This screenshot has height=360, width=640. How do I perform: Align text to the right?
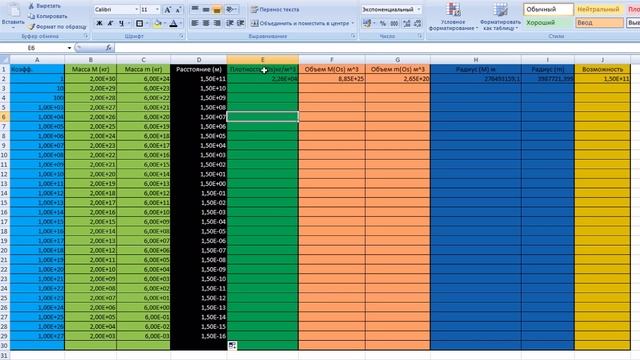(217, 24)
